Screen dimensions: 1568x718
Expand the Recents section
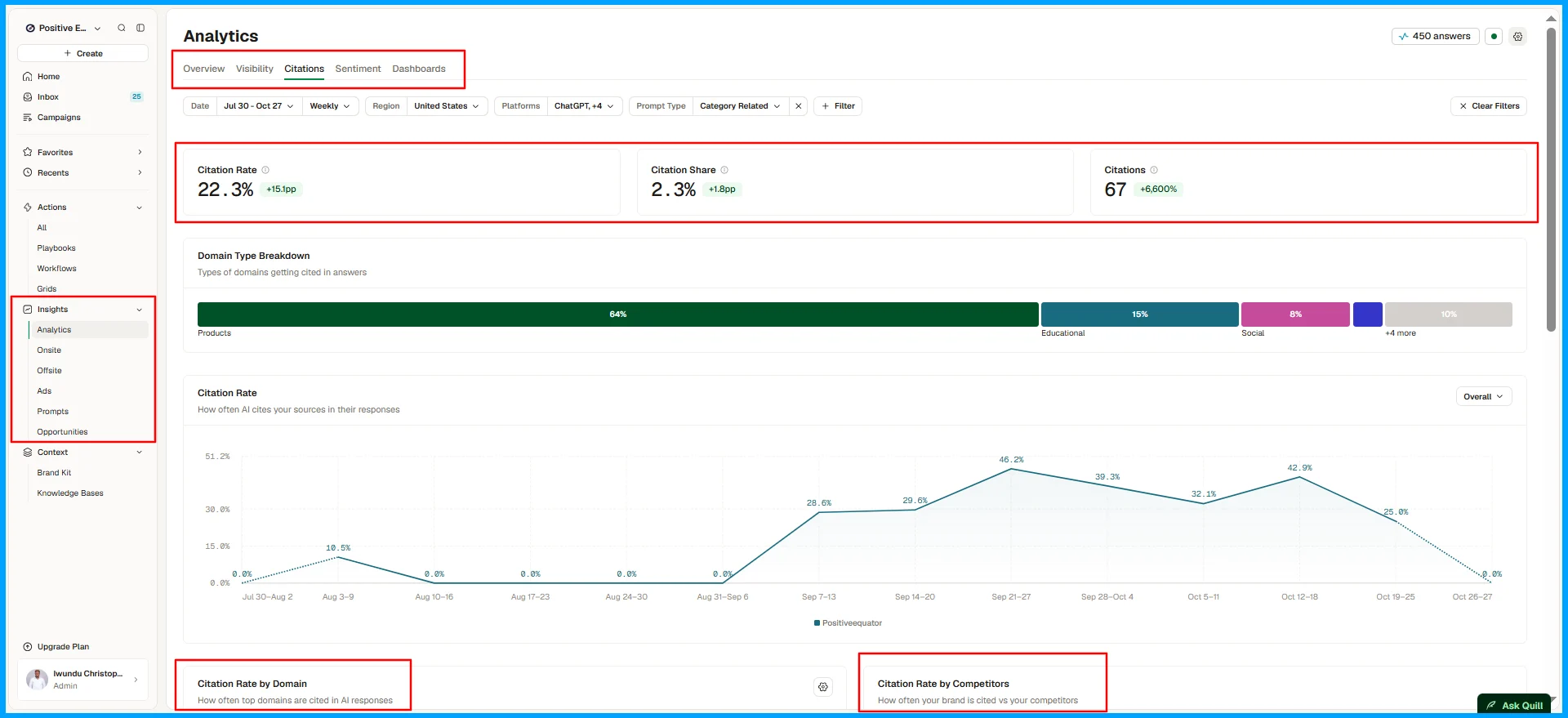coord(82,173)
